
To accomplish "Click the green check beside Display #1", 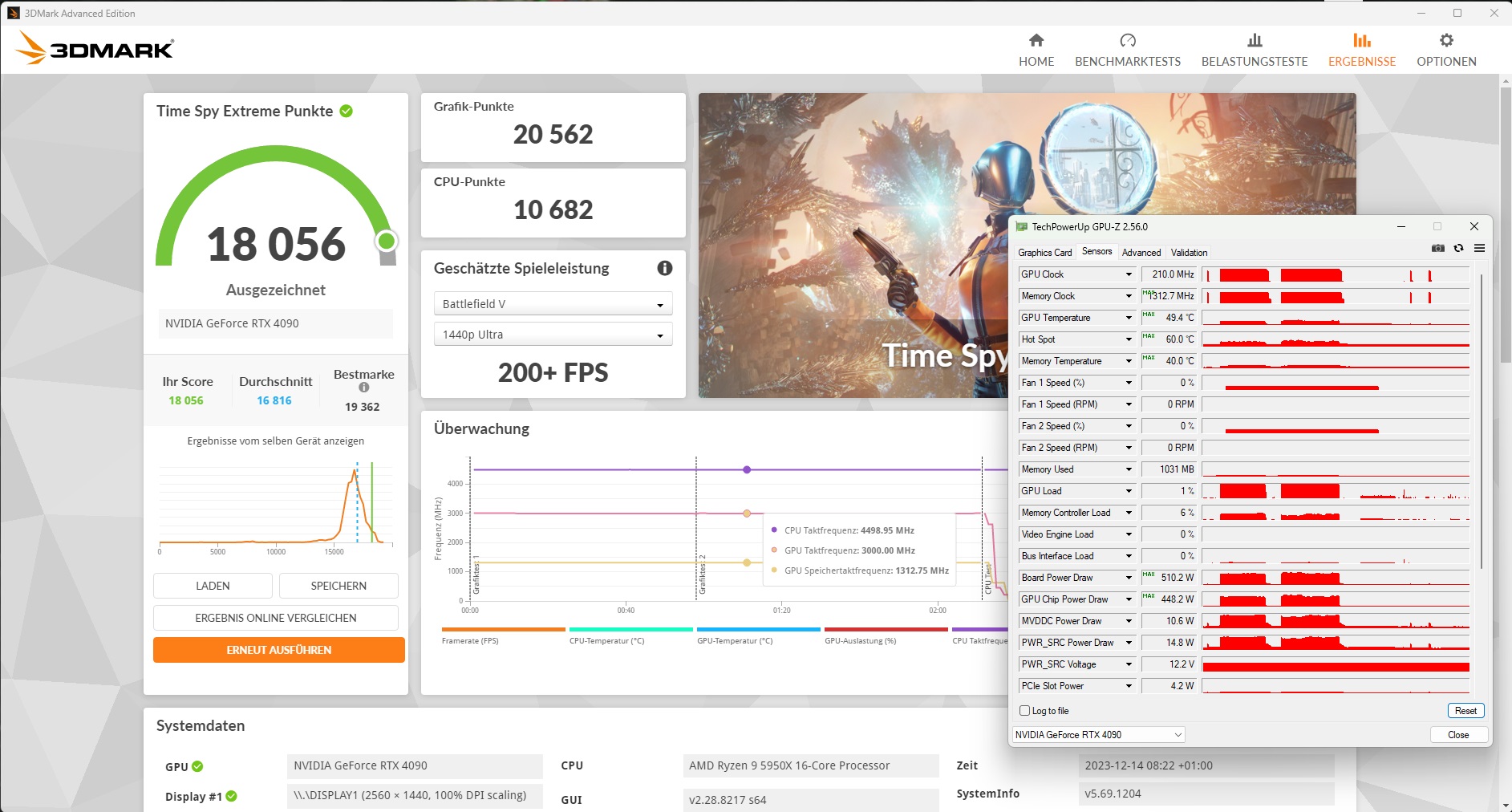I will click(x=231, y=796).
